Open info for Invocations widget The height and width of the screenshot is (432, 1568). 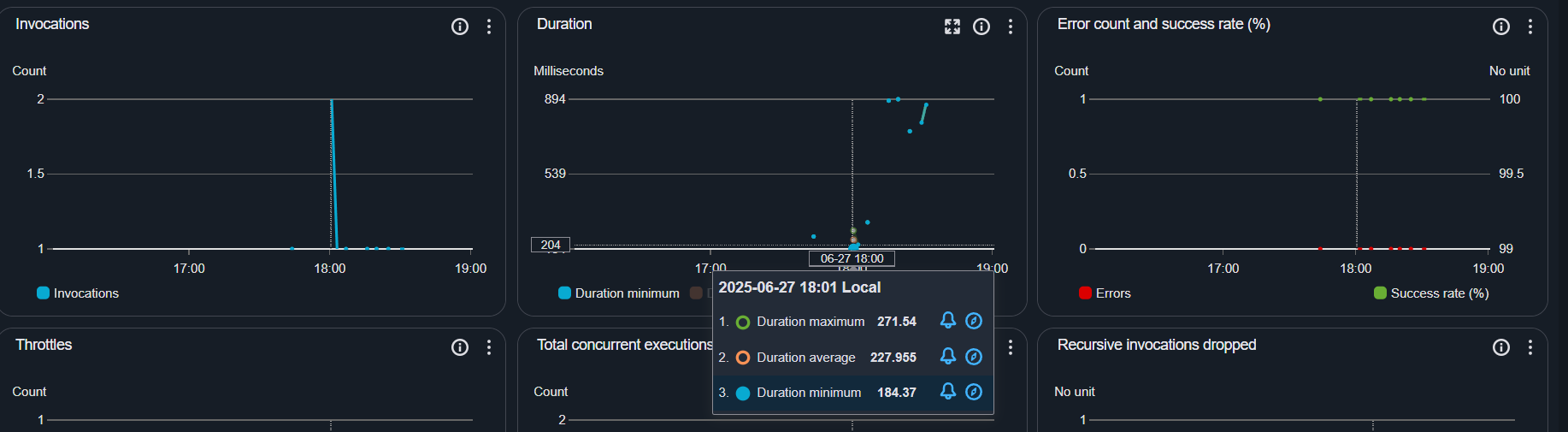(x=460, y=27)
